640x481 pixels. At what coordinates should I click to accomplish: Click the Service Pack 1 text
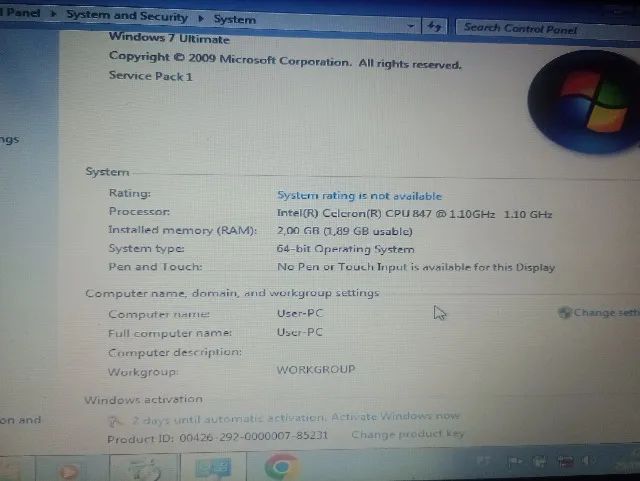[x=150, y=76]
